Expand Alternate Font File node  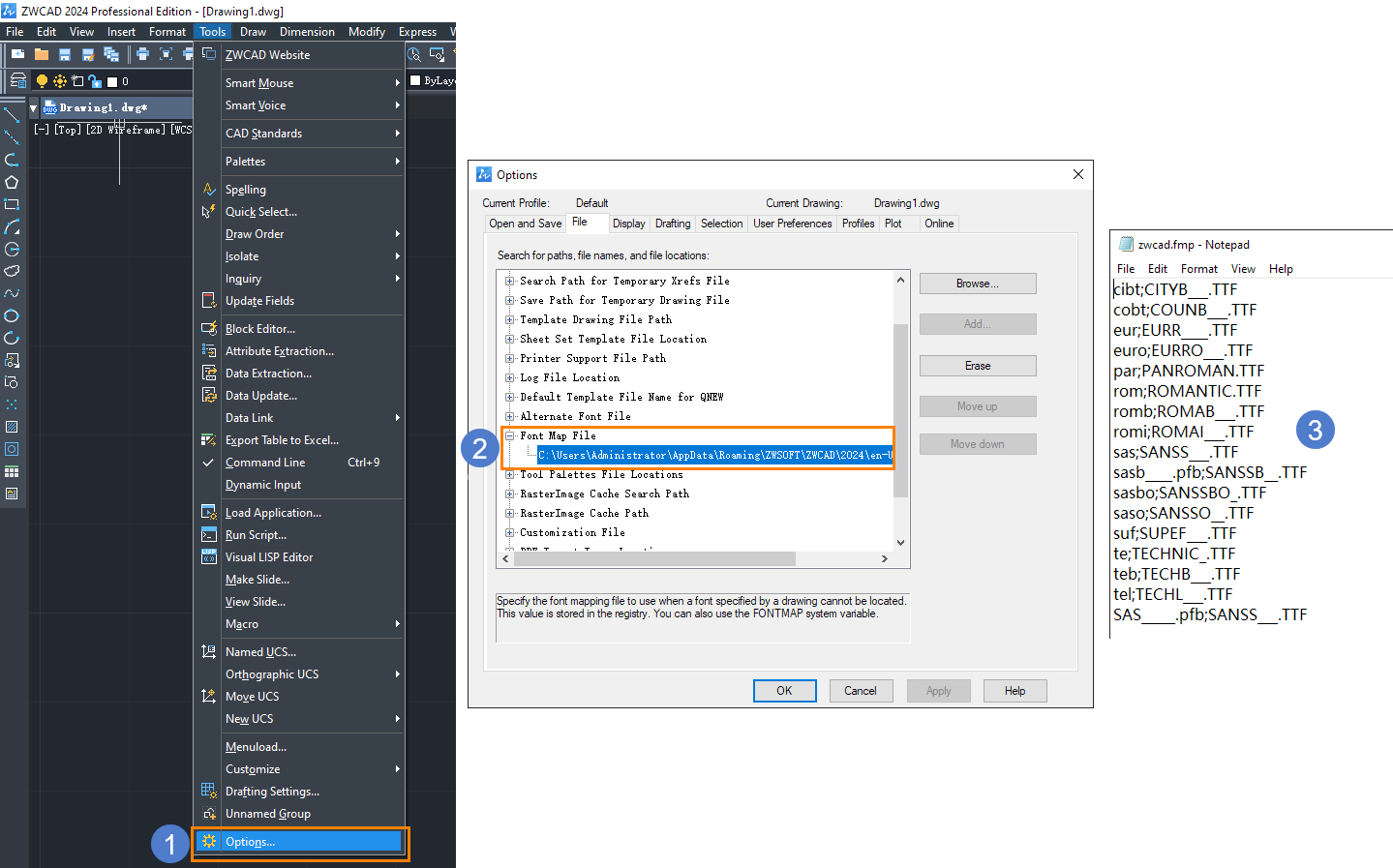pos(509,416)
